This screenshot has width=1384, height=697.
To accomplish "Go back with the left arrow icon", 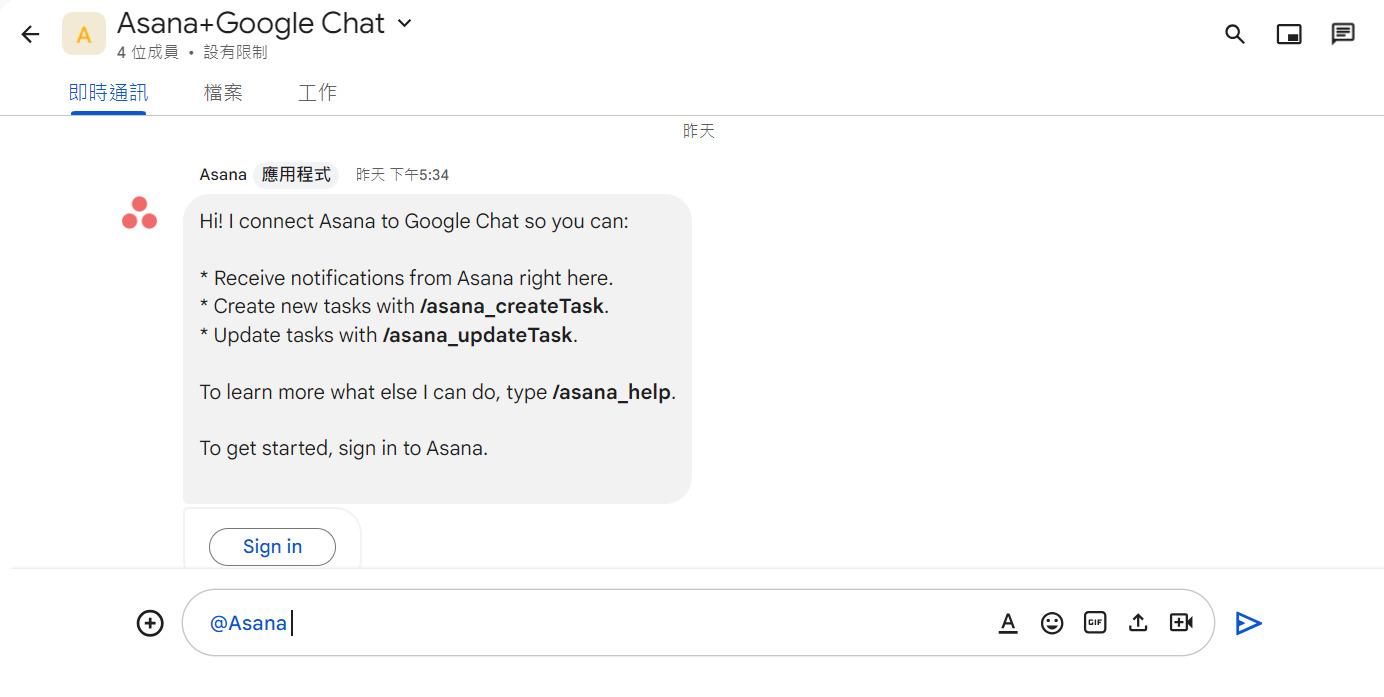I will click(x=31, y=34).
